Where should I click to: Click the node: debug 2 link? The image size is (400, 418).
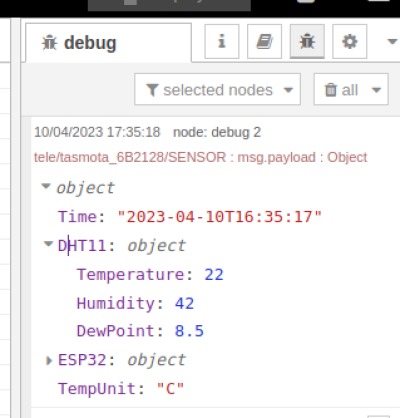(217, 132)
